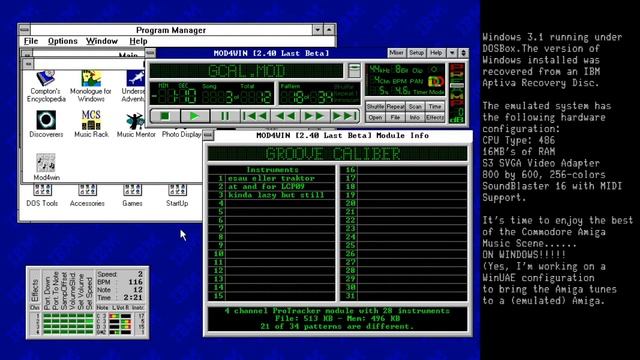Toggle the Info panel button
The height and width of the screenshot is (360, 640).
coord(415,118)
